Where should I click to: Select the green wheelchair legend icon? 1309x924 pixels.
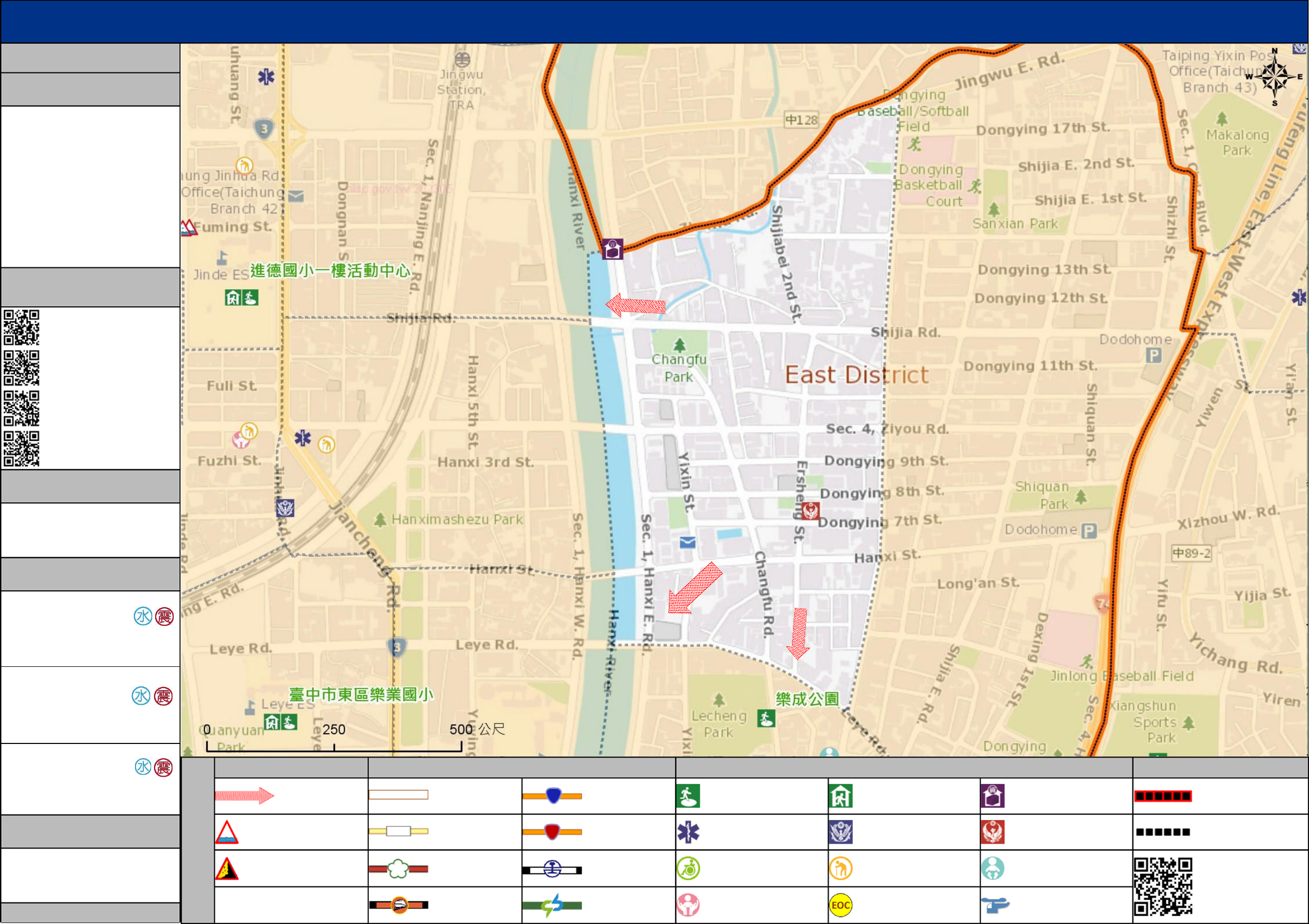[x=688, y=869]
